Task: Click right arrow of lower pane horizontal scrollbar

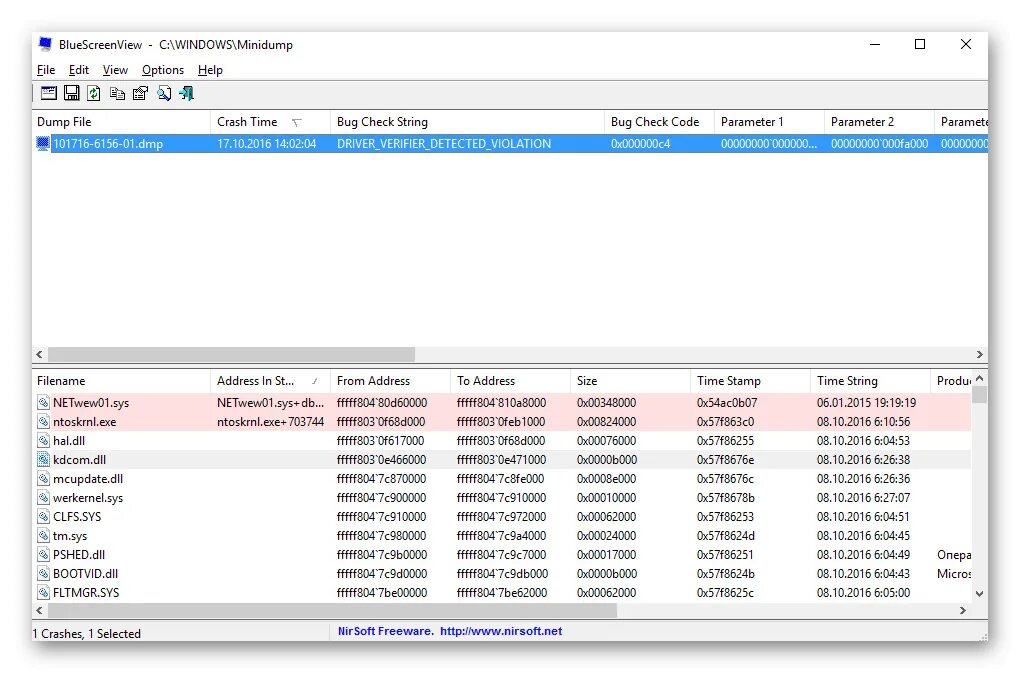Action: point(963,611)
